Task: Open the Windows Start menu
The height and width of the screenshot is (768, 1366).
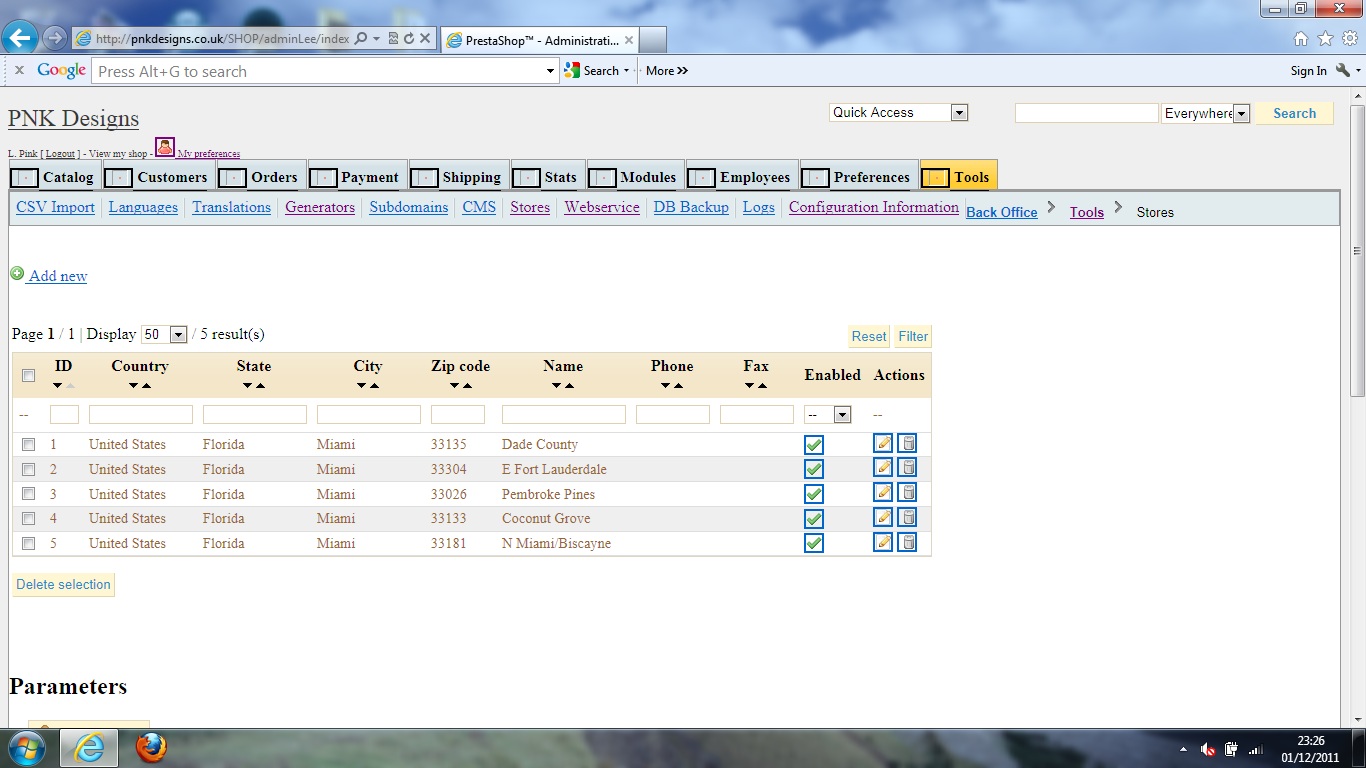Action: [x=26, y=748]
